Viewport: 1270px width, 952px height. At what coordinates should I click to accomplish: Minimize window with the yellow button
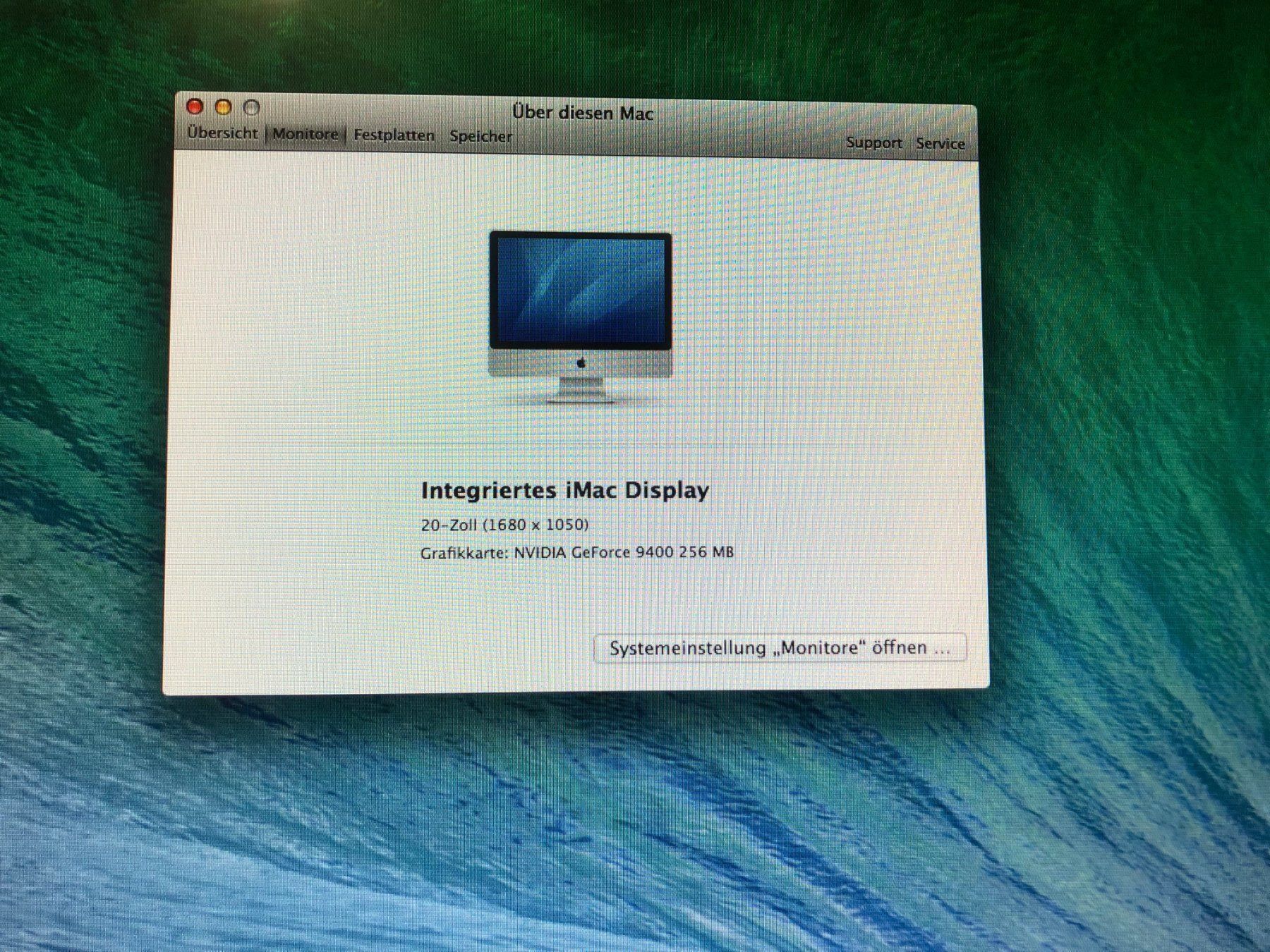pos(223,107)
